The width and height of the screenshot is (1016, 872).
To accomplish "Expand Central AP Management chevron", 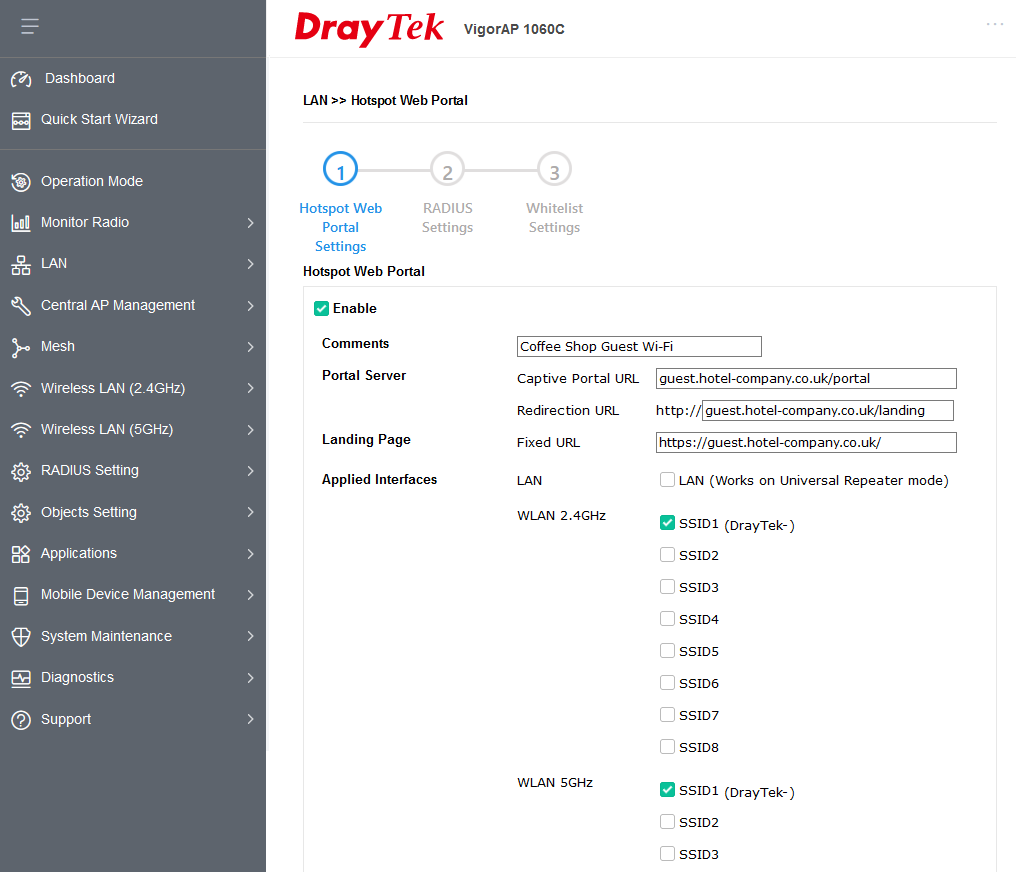I will click(250, 306).
